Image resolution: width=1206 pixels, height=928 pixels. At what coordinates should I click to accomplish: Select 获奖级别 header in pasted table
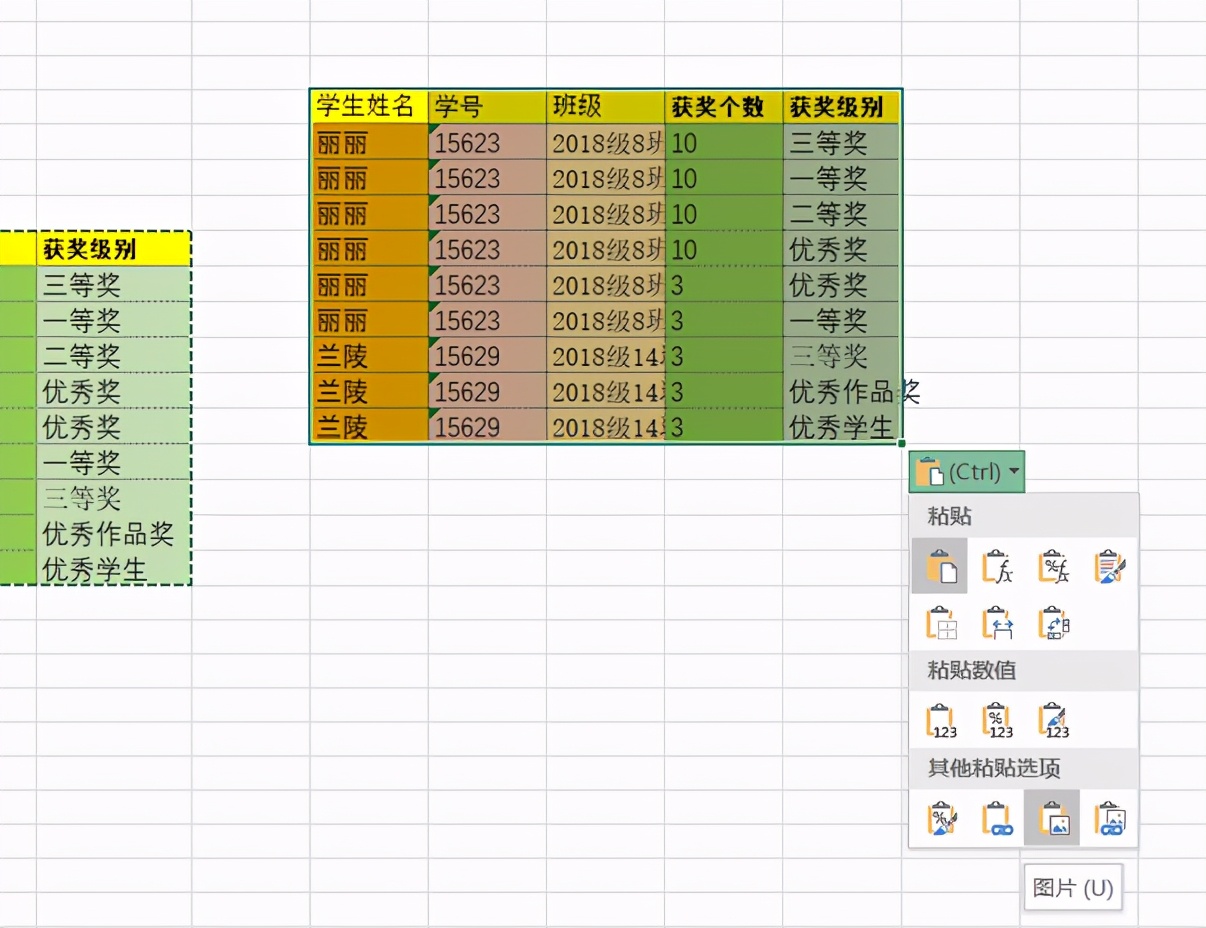(842, 106)
